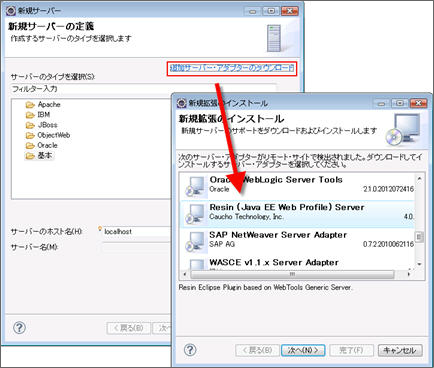
Task: Click the Oracle vendor label under WebLogic
Action: tap(219, 189)
